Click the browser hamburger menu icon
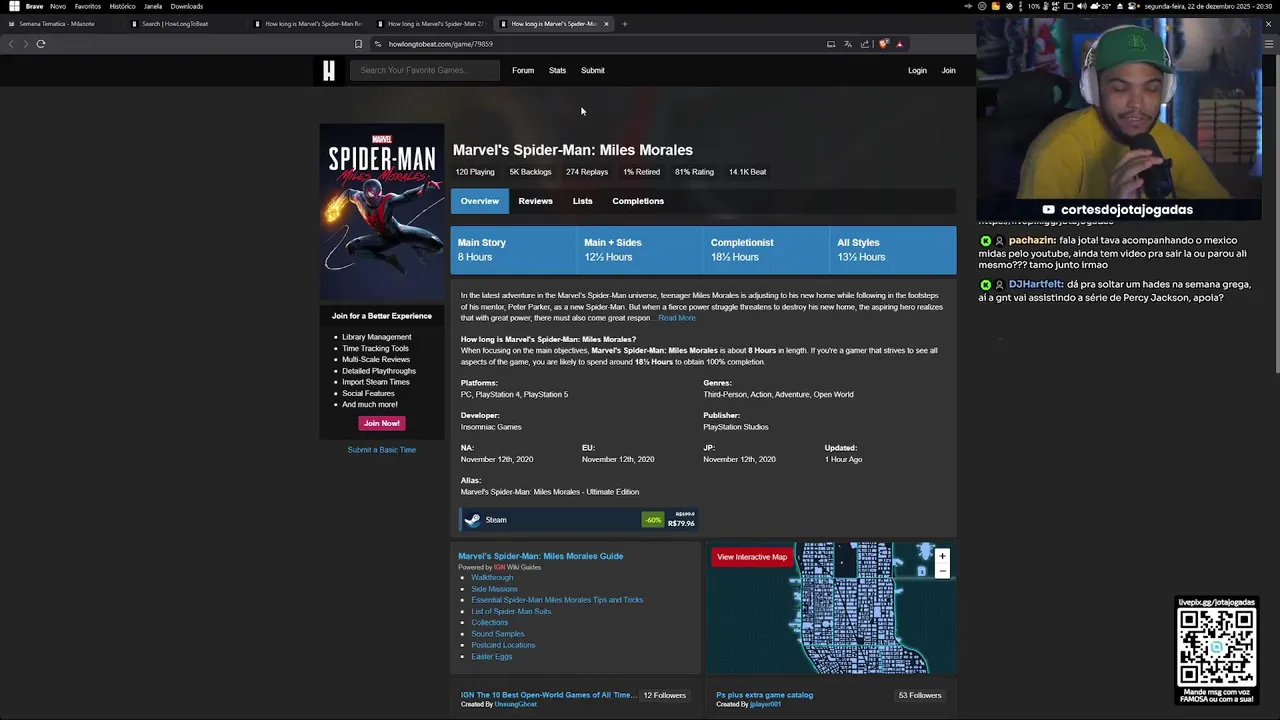The height and width of the screenshot is (720, 1280). [x=1269, y=44]
